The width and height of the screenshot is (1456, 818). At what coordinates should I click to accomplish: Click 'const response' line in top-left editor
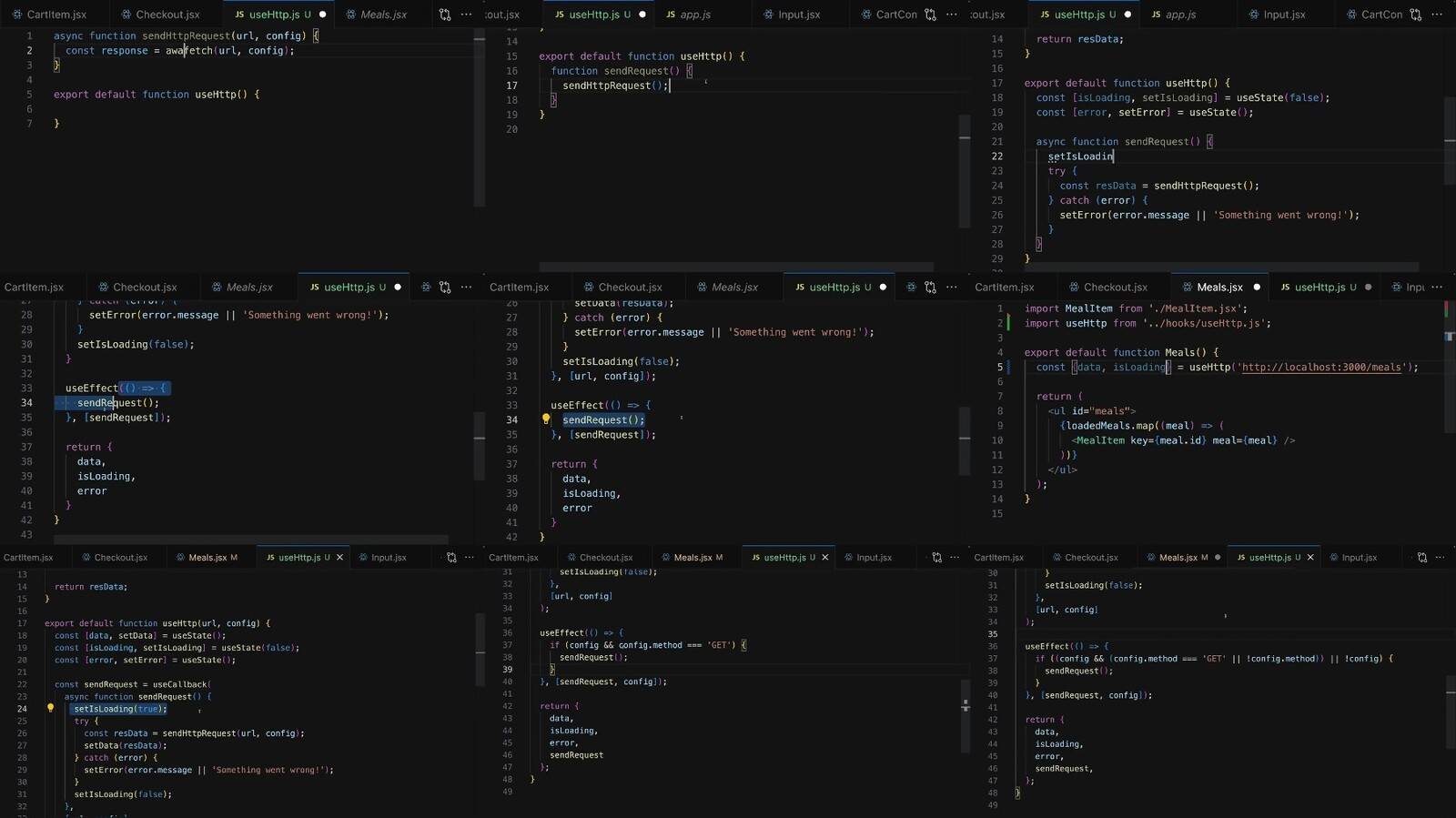point(180,51)
